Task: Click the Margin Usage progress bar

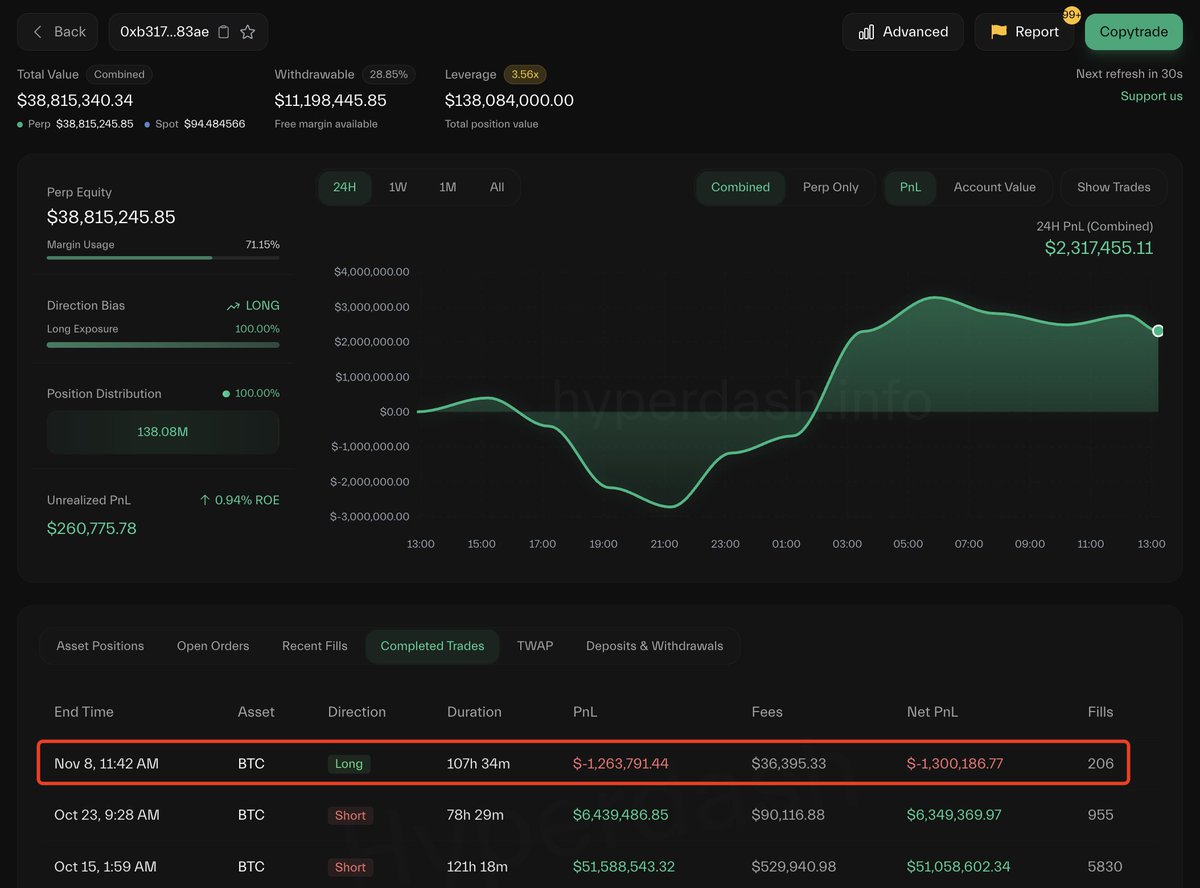Action: 163,258
